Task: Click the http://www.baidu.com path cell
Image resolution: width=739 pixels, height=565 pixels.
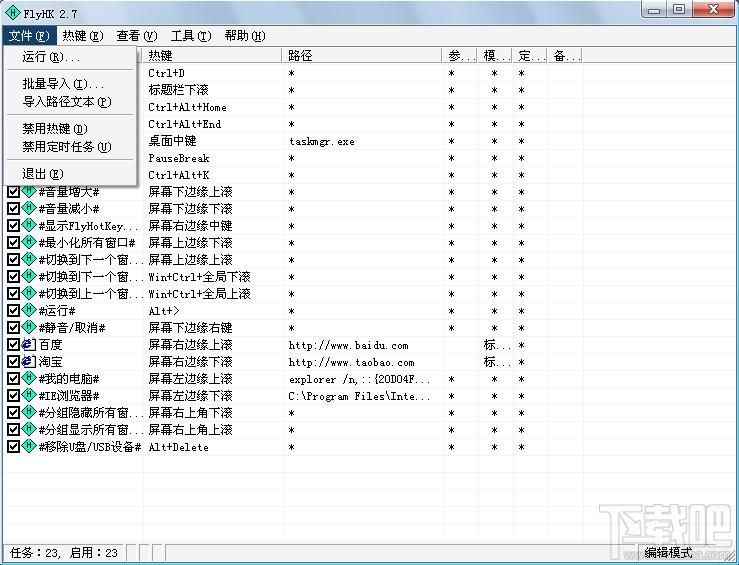Action: [348, 345]
